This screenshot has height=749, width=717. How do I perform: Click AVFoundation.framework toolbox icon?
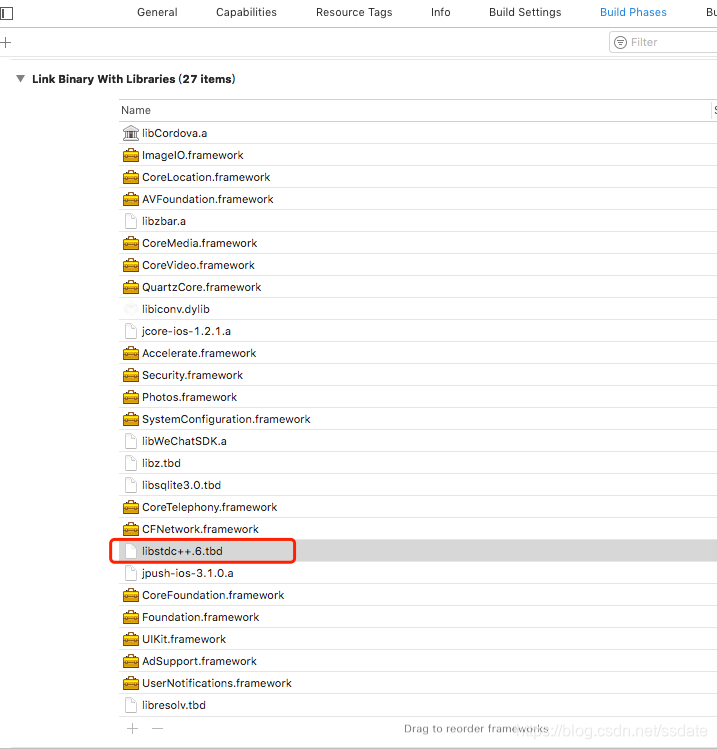point(130,199)
